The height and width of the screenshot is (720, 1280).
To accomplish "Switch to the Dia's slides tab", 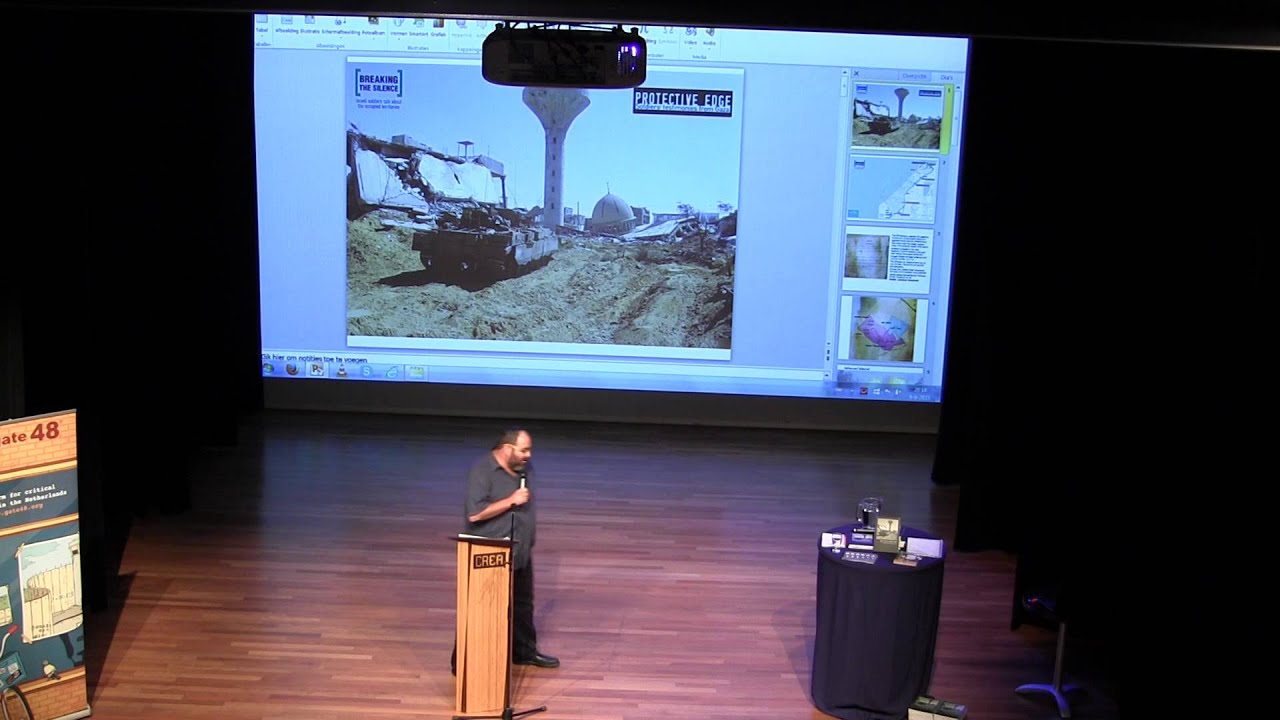I will pos(946,77).
